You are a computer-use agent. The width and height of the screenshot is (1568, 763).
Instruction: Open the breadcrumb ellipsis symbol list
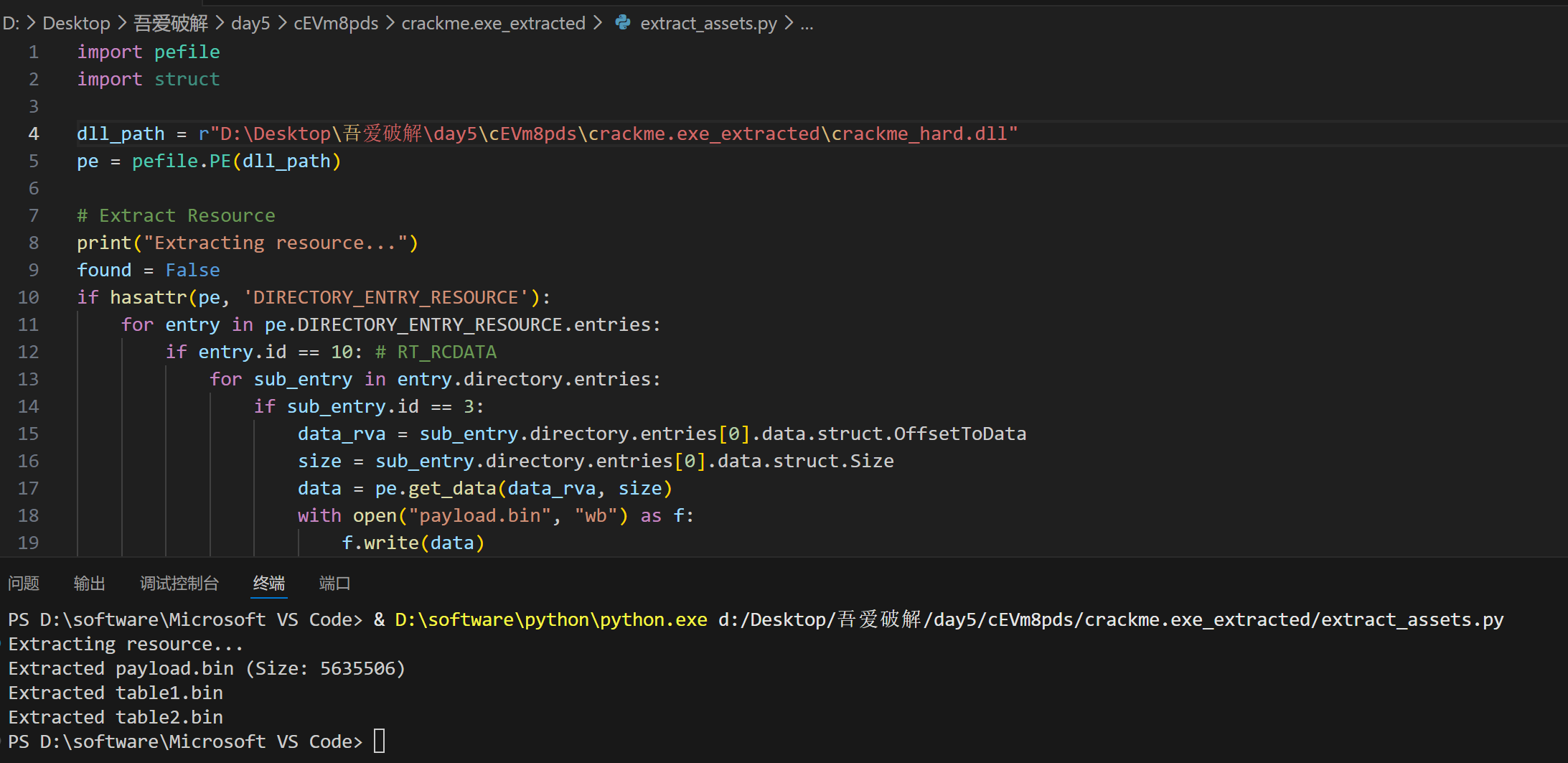[x=807, y=24]
